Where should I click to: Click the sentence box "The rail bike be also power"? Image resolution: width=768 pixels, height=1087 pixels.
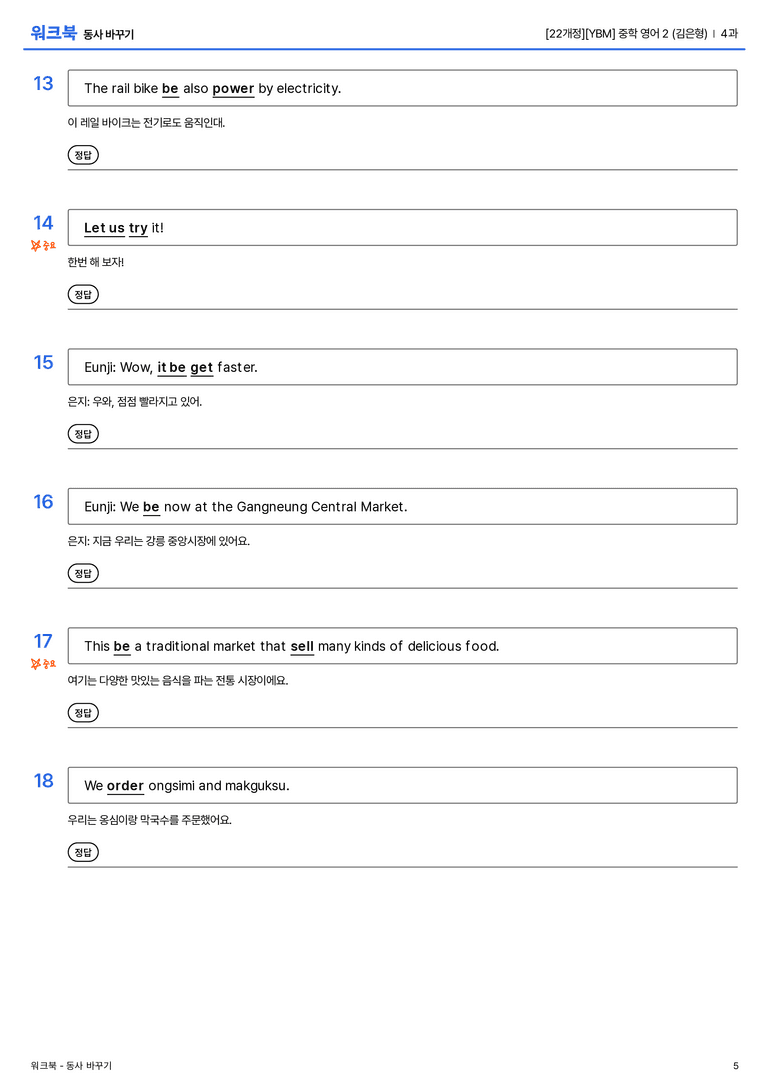coord(403,88)
